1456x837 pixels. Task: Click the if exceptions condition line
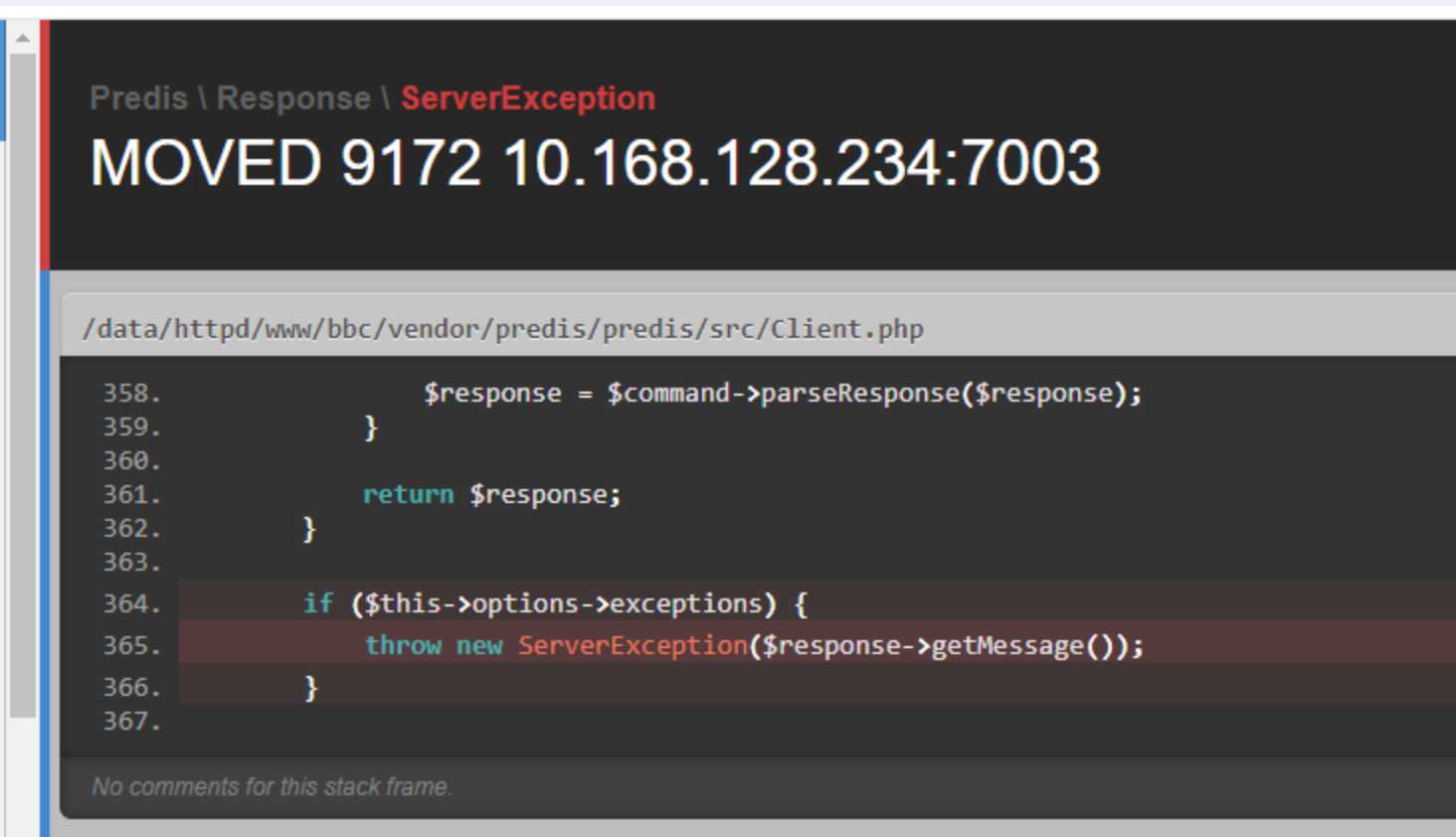555,604
